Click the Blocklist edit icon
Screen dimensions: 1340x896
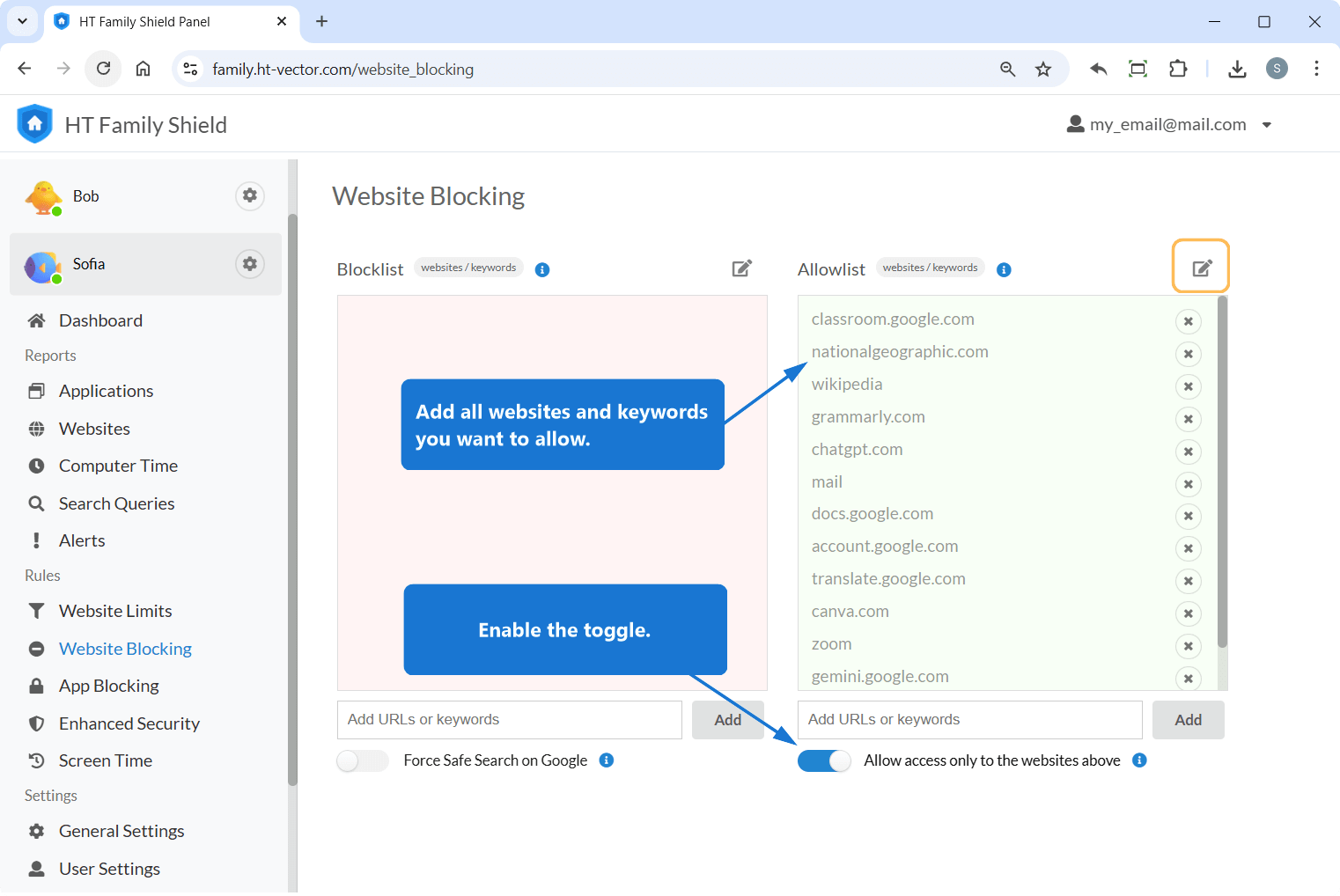tap(742, 268)
